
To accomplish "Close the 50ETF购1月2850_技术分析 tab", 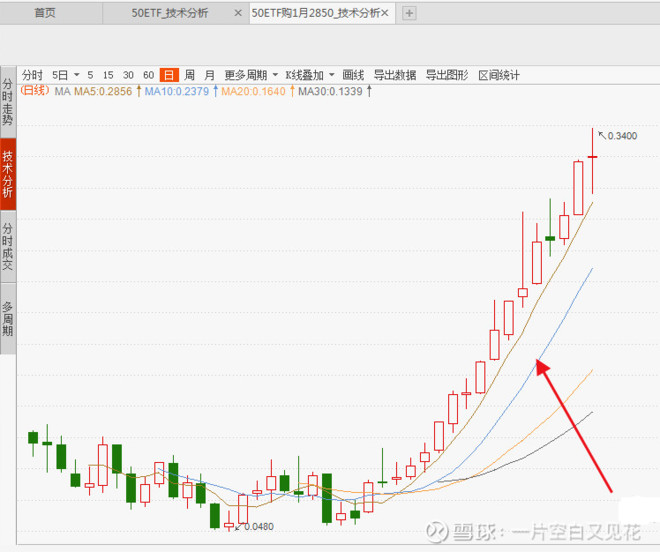I will (385, 13).
